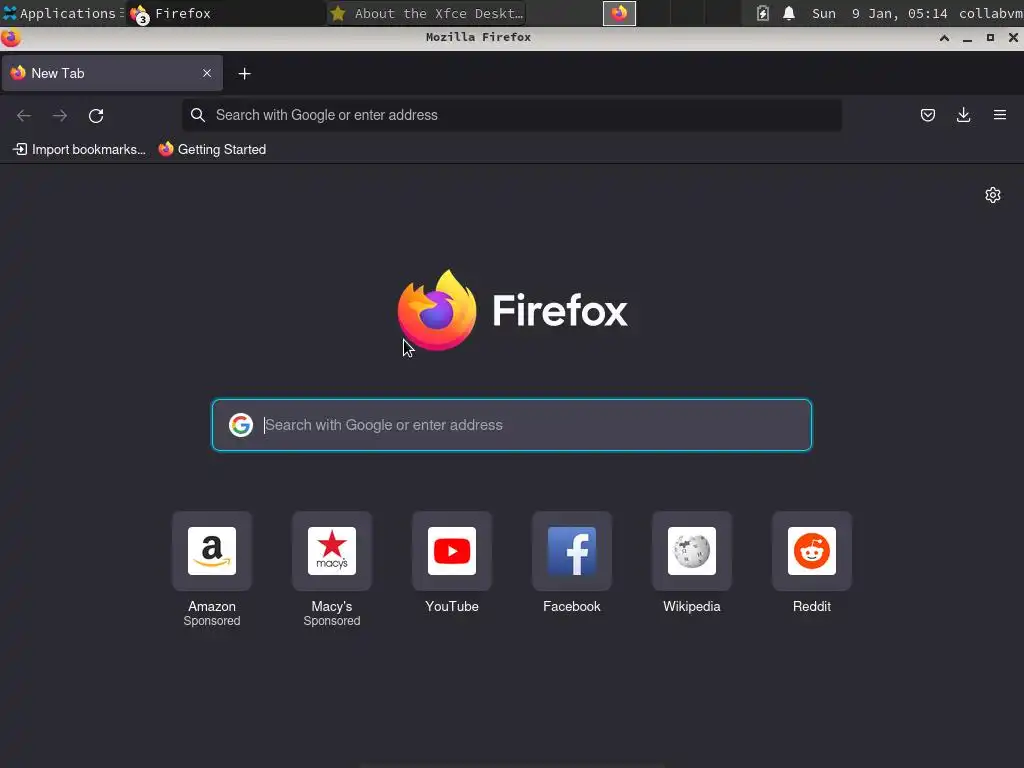Open the YouTube shortcut tile

tap(452, 551)
